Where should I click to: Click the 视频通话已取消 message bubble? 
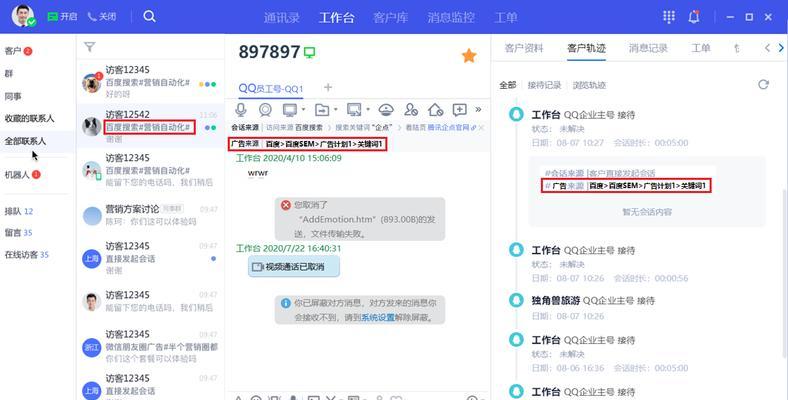coord(294,267)
